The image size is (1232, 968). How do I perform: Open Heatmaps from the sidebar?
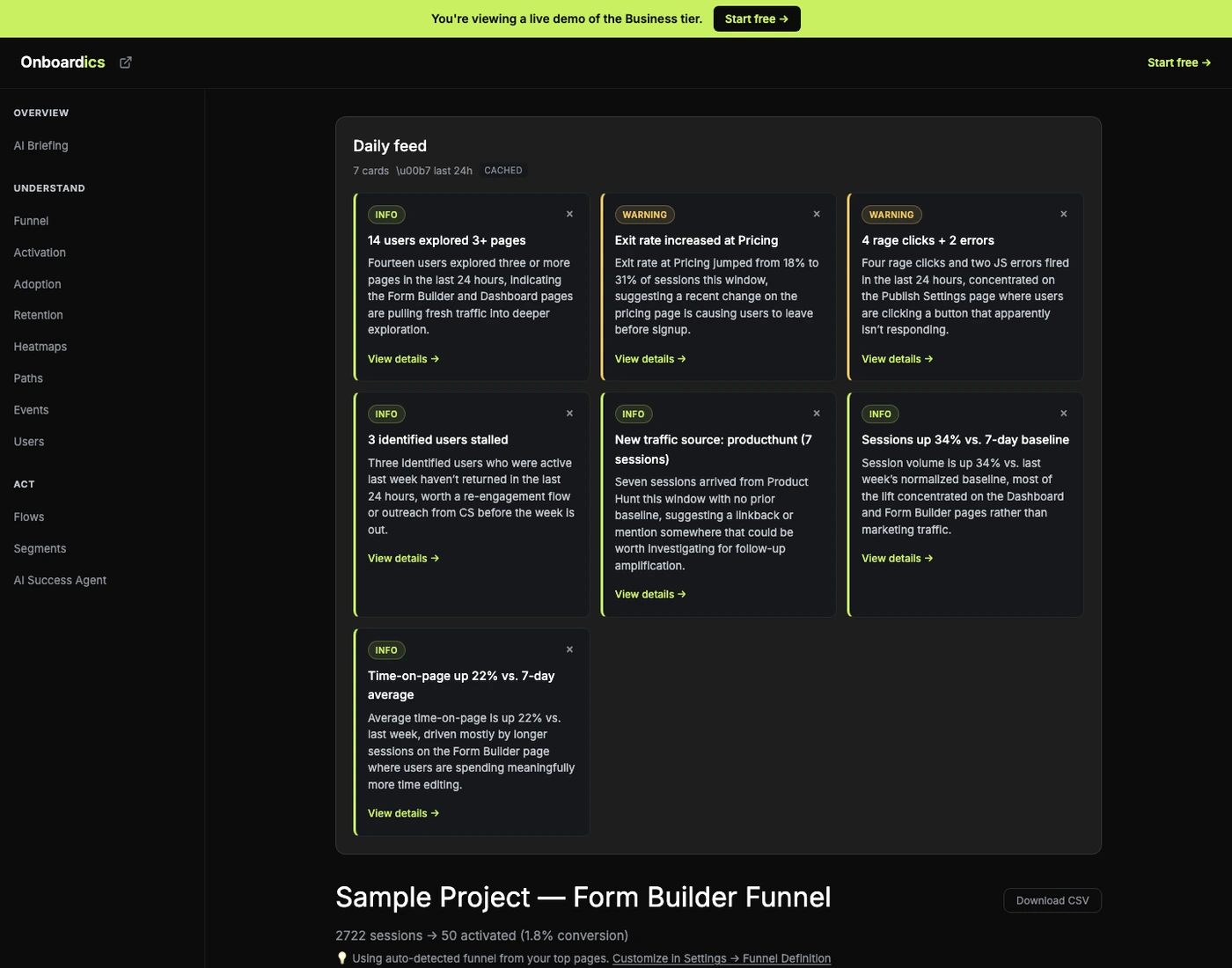tap(40, 347)
